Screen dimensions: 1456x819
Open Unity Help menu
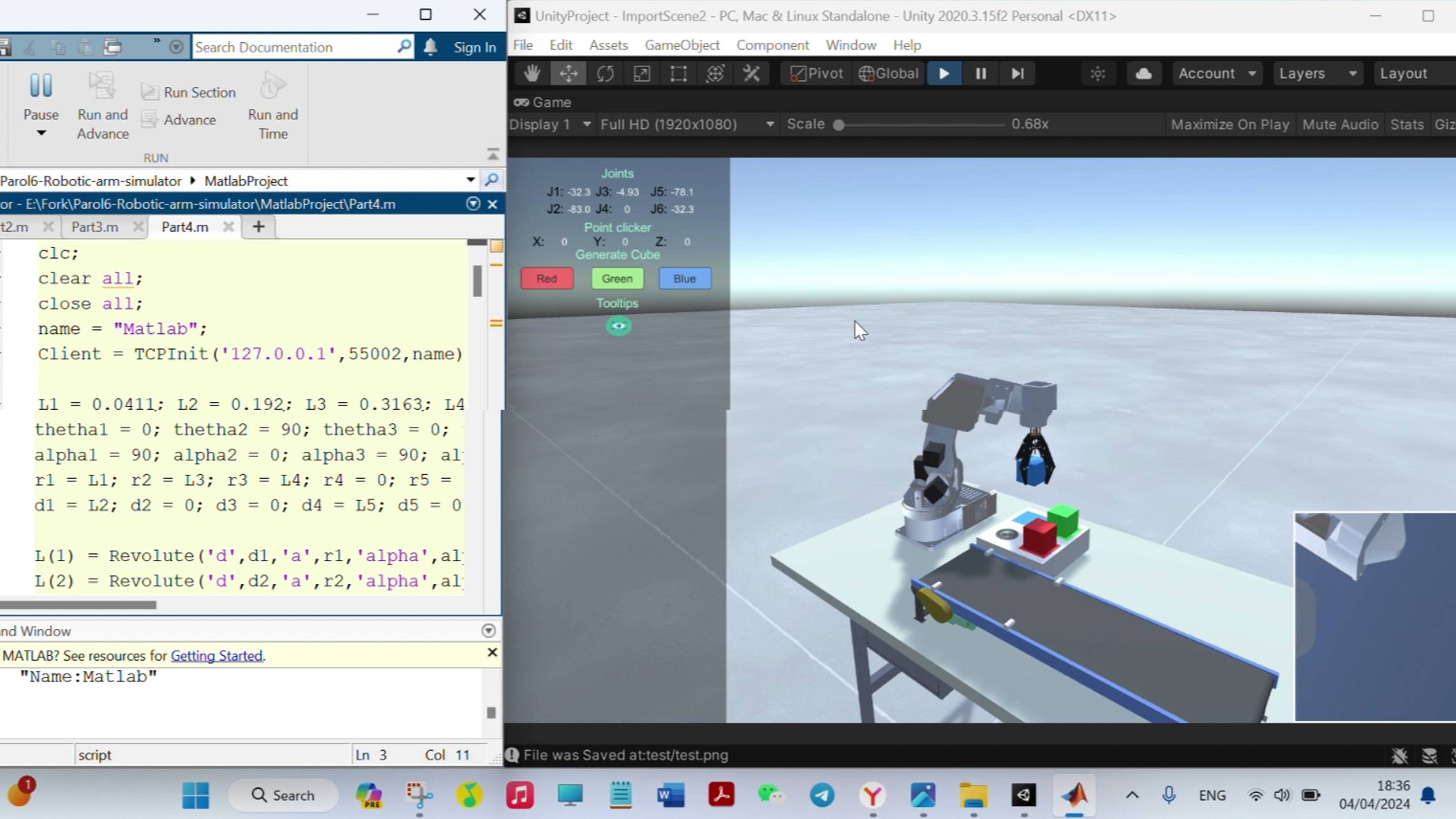907,45
